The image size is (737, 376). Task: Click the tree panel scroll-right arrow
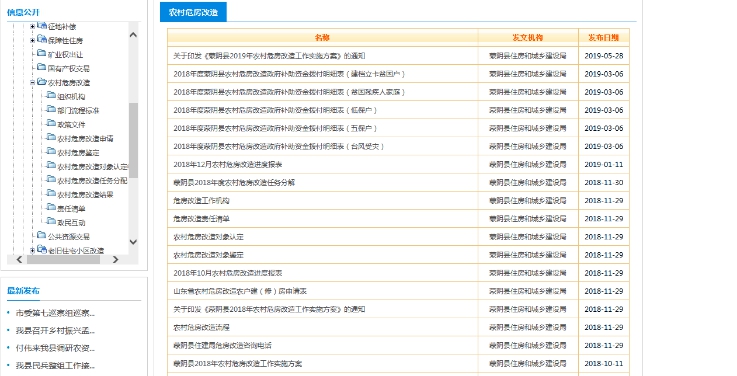tap(116, 259)
